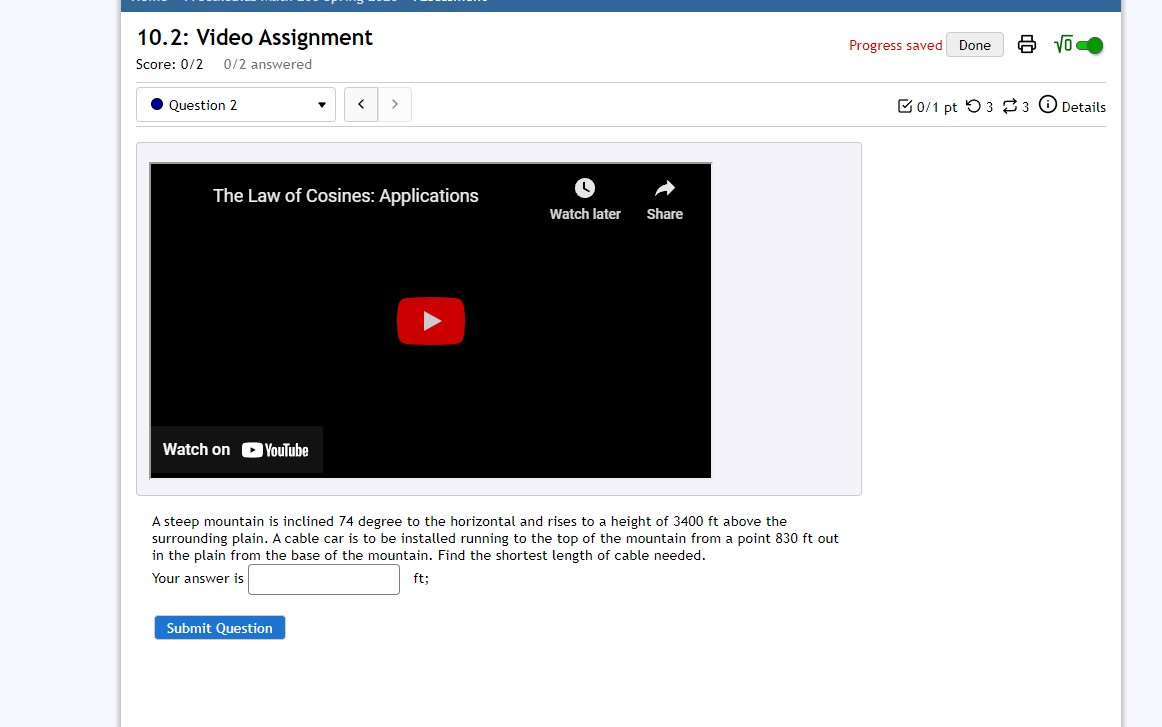Image resolution: width=1162 pixels, height=727 pixels.
Task: Go to the next question arrow
Action: coord(394,104)
